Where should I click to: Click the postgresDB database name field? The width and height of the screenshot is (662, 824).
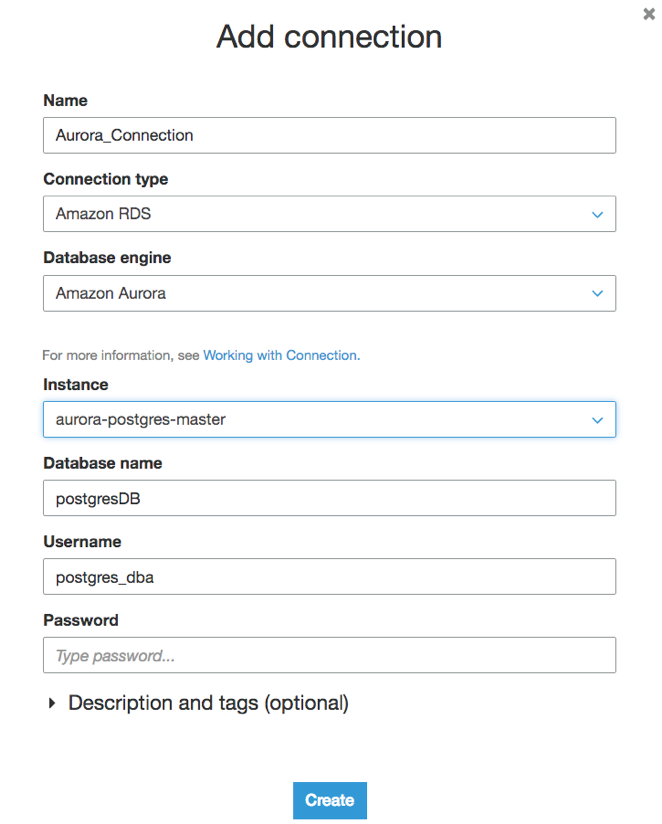pos(328,498)
